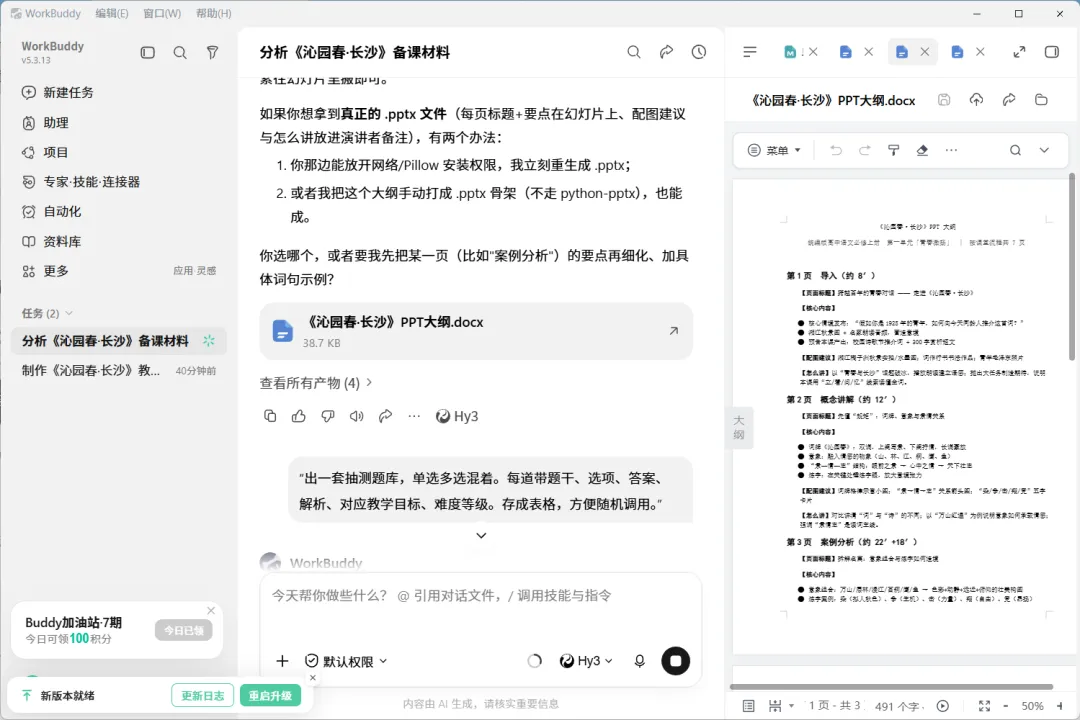Click the 更新日志 button
This screenshot has width=1080, height=720.
coord(202,696)
